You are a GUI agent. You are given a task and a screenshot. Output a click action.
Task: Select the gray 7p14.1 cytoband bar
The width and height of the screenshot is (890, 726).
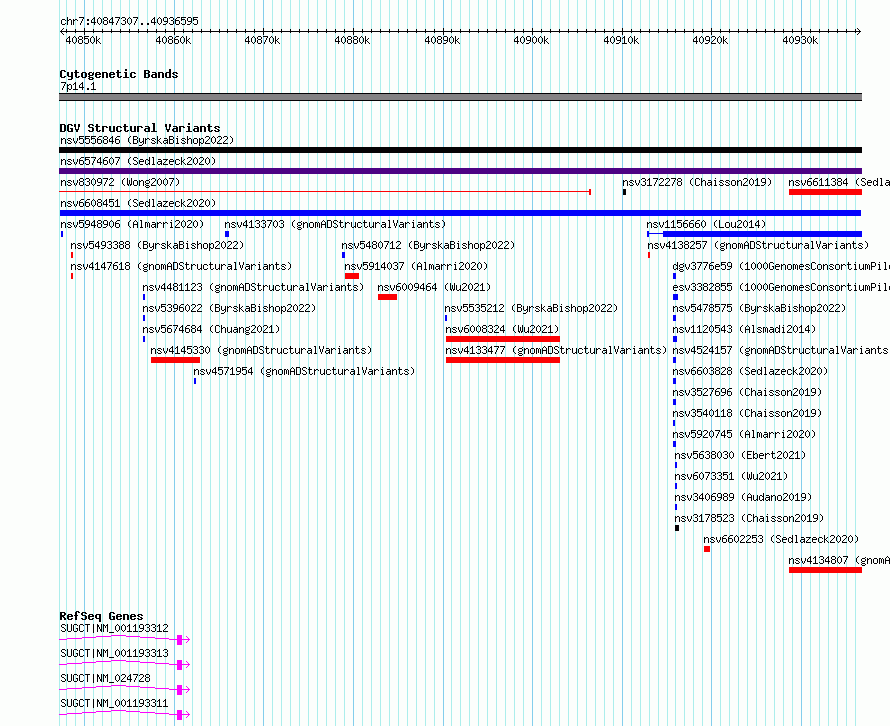coord(460,97)
